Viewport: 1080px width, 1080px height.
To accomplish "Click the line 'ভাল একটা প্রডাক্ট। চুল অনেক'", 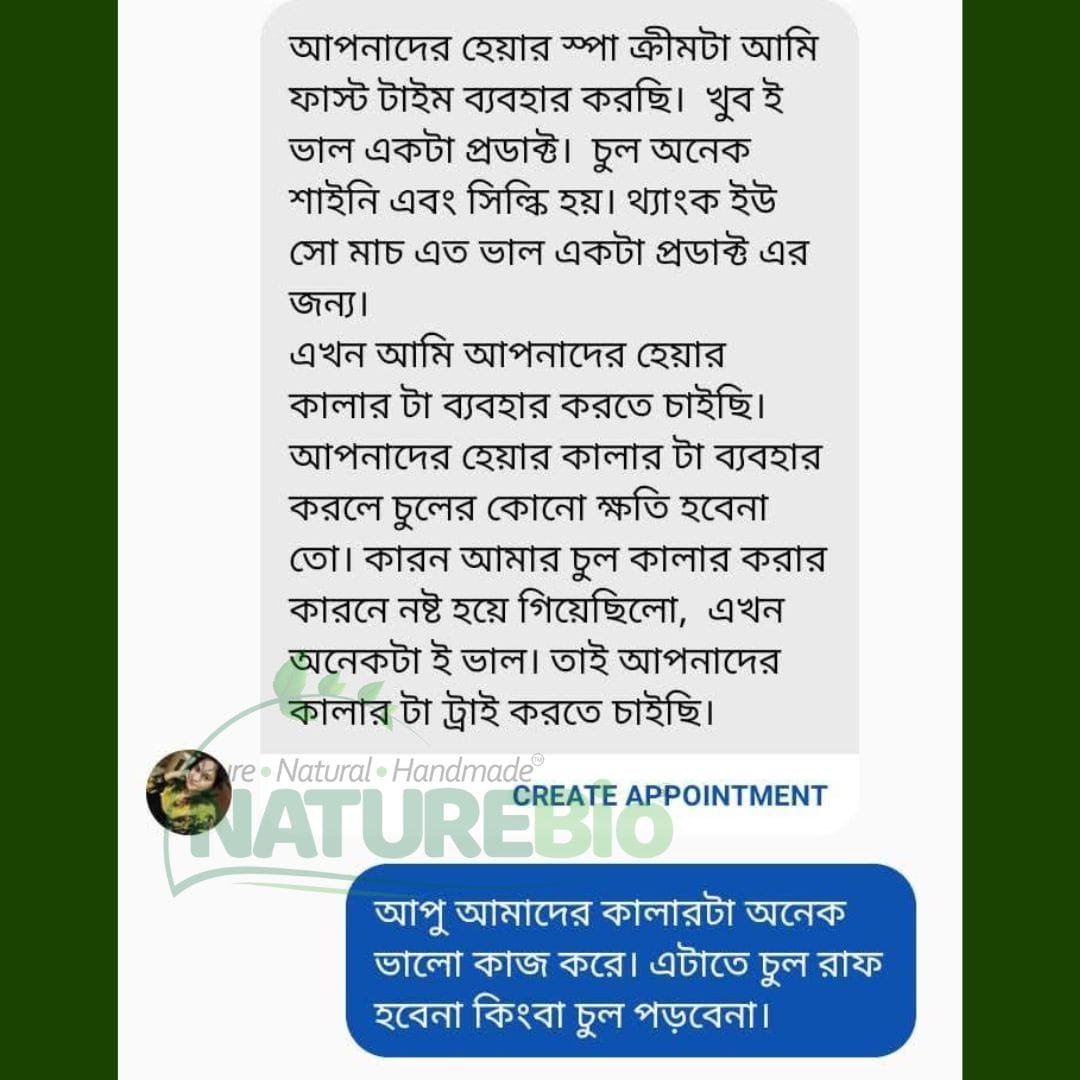I will 519,151.
